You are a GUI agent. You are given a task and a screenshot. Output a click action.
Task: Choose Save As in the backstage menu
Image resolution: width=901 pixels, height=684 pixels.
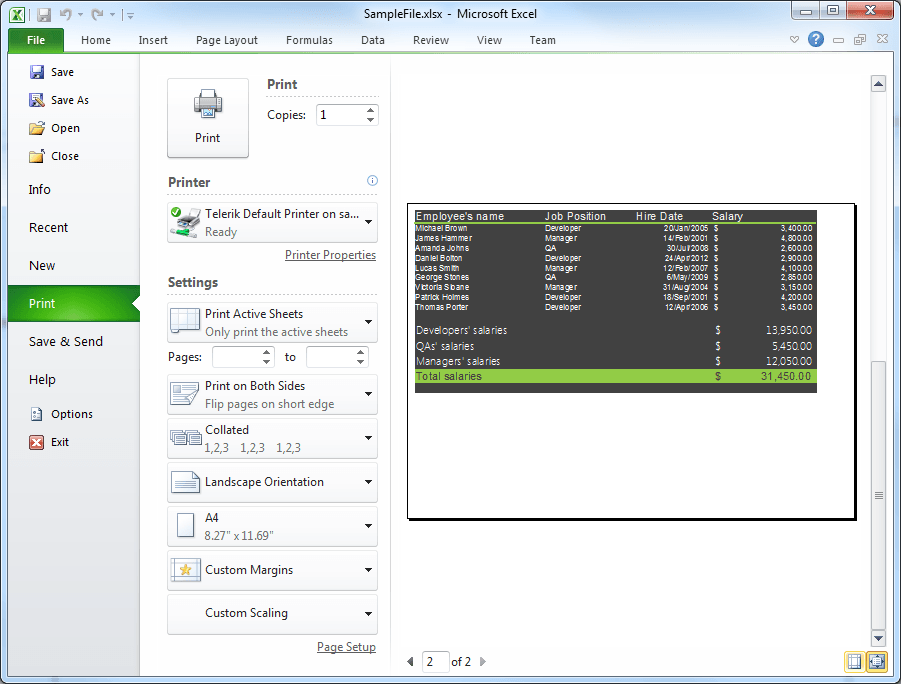pos(59,100)
